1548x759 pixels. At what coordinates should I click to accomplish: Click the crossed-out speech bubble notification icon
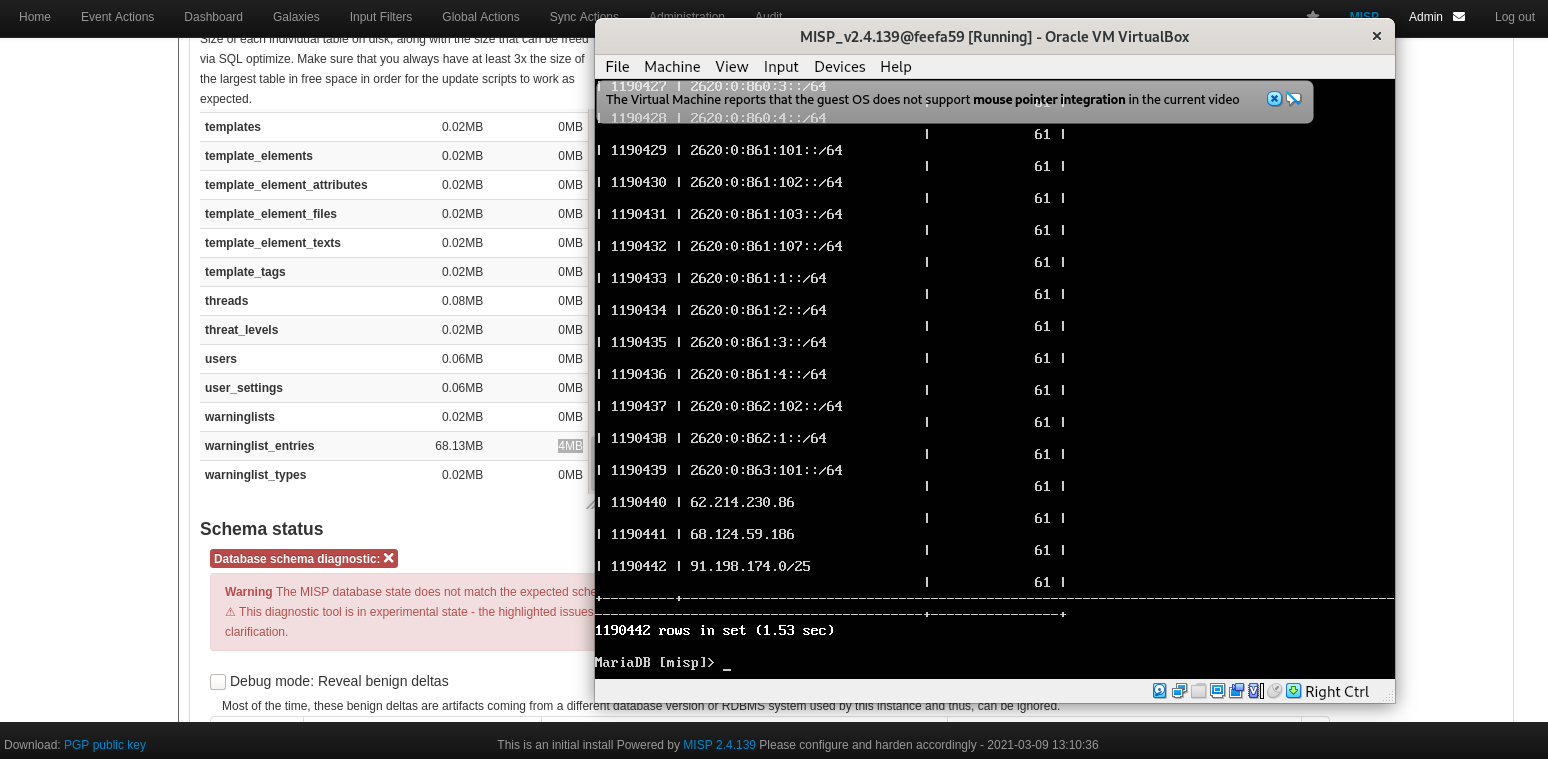[1294, 99]
